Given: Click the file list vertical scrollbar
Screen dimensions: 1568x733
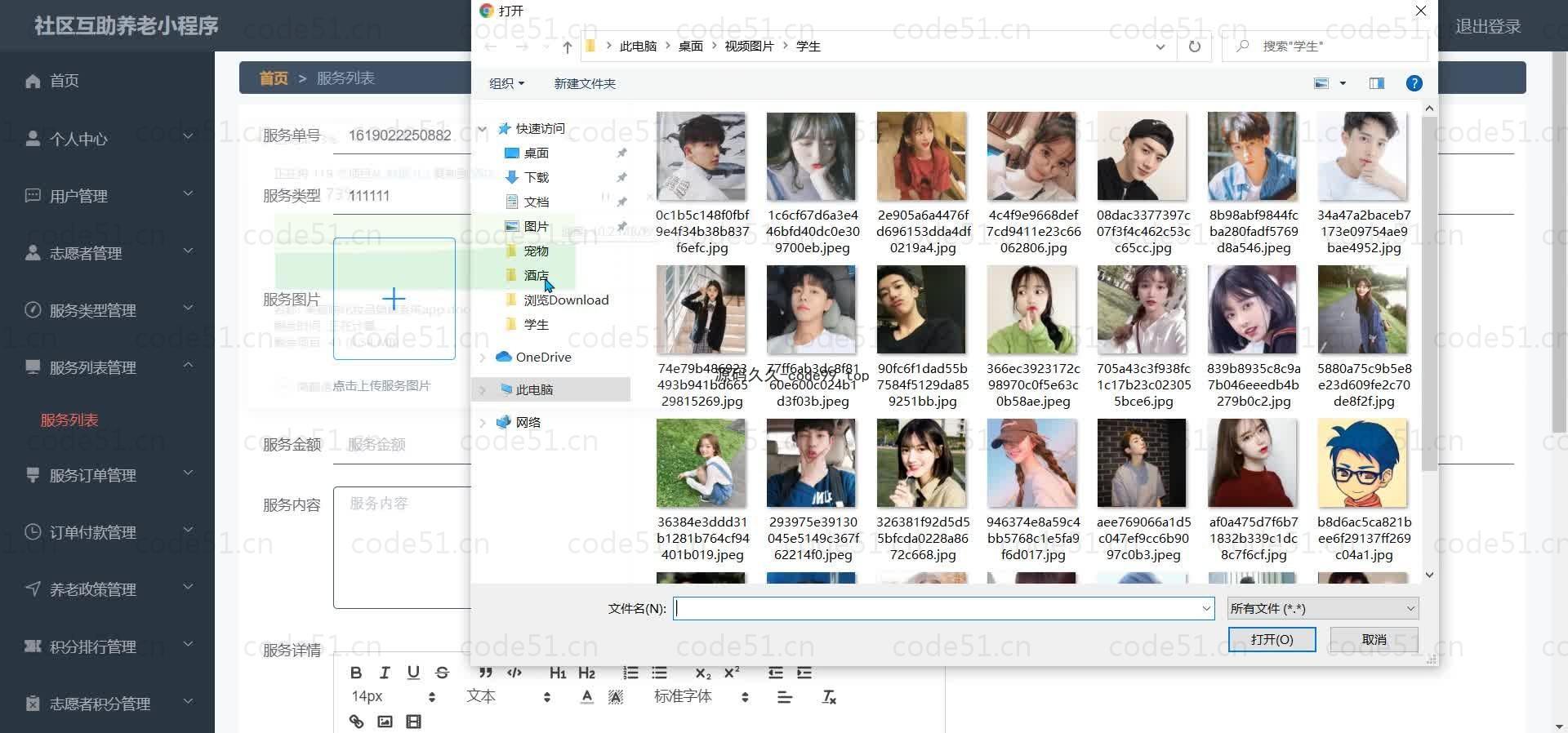Looking at the screenshot, I should tap(1428, 294).
